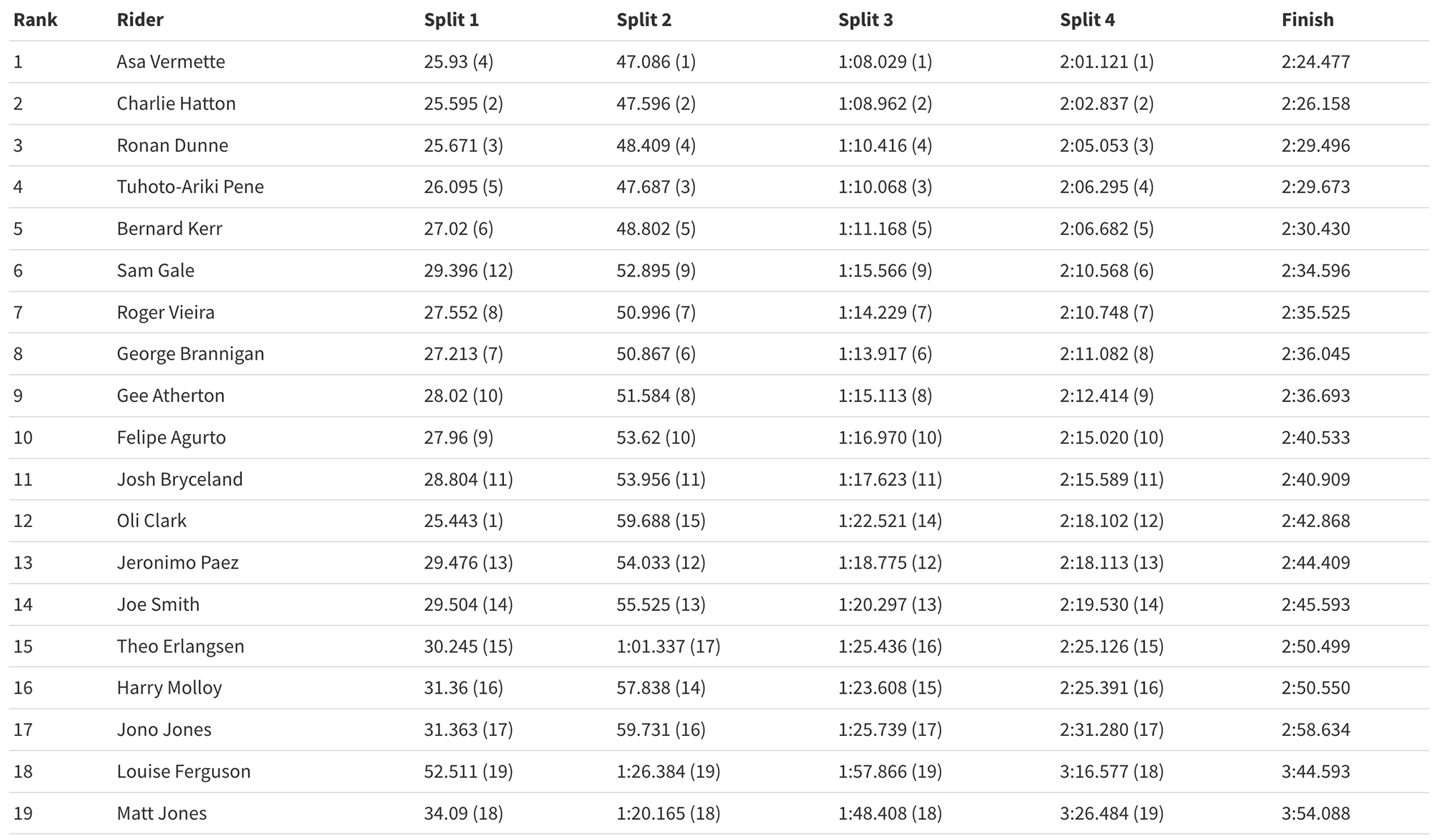1436x840 pixels.
Task: Select Gee Atherton's rider name
Action: [x=171, y=396]
